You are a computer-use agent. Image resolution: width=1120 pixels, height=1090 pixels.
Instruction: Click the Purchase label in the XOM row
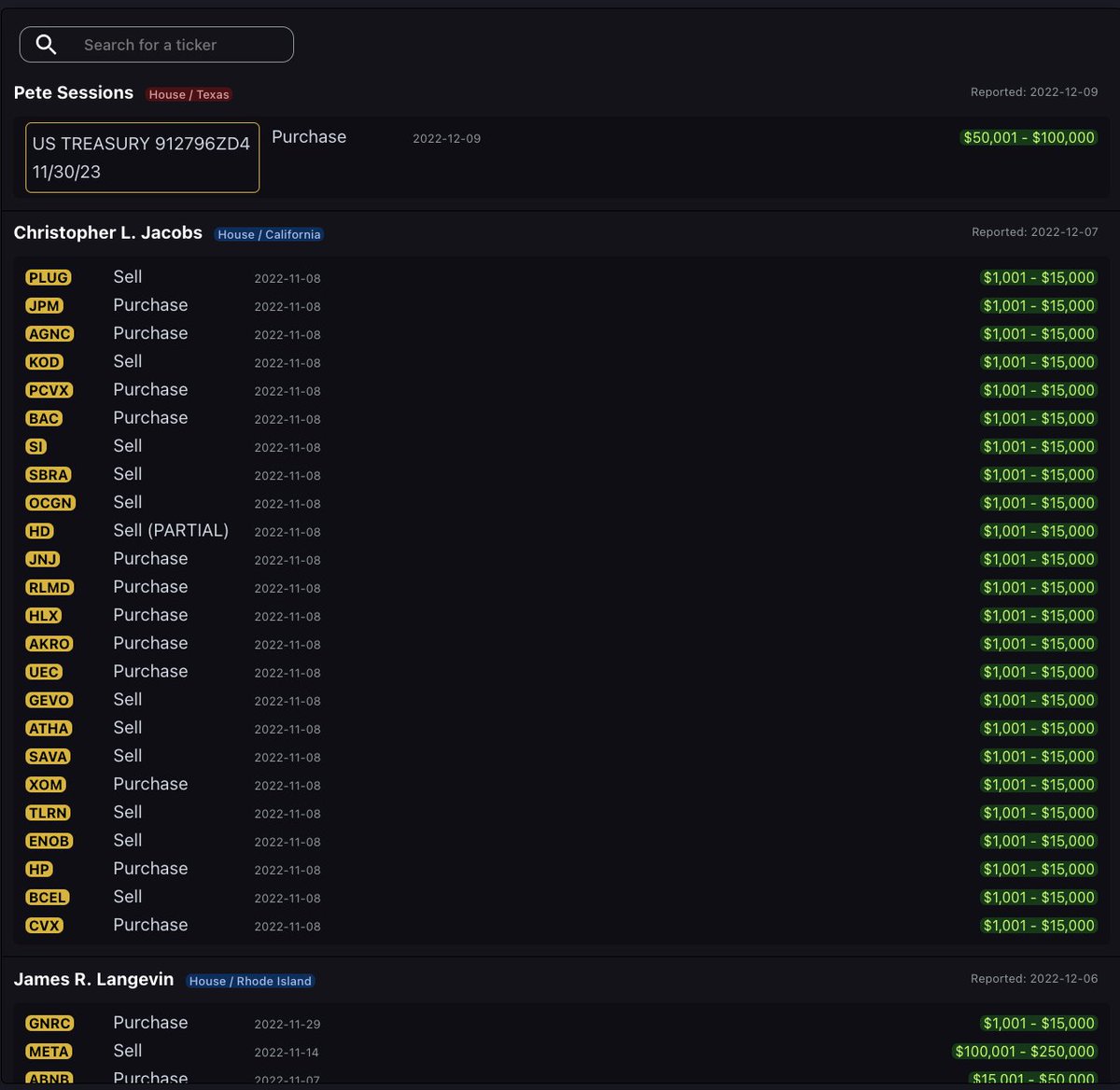pyautogui.click(x=150, y=784)
